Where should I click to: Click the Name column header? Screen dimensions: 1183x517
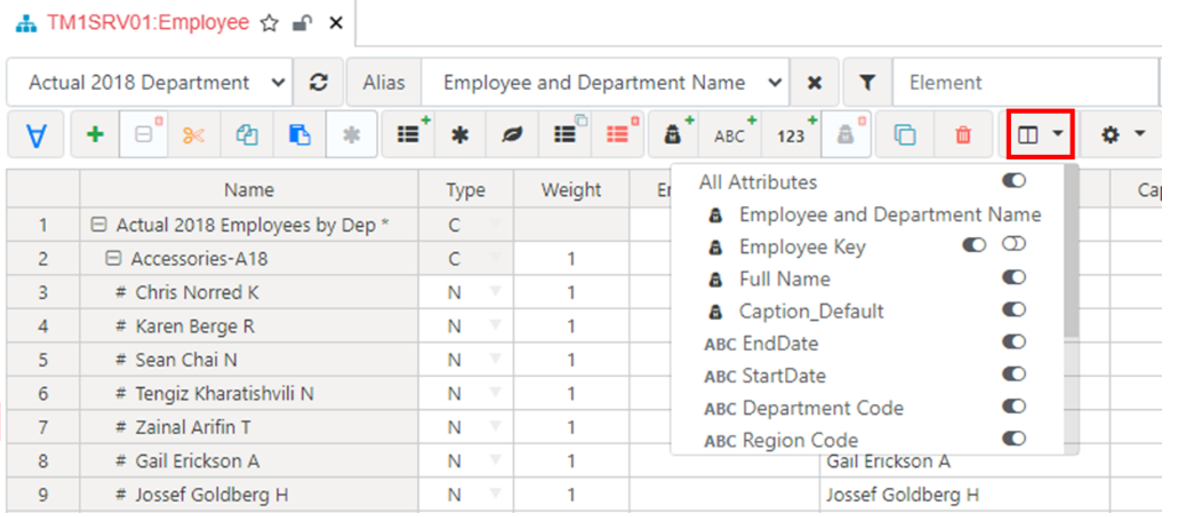click(249, 189)
